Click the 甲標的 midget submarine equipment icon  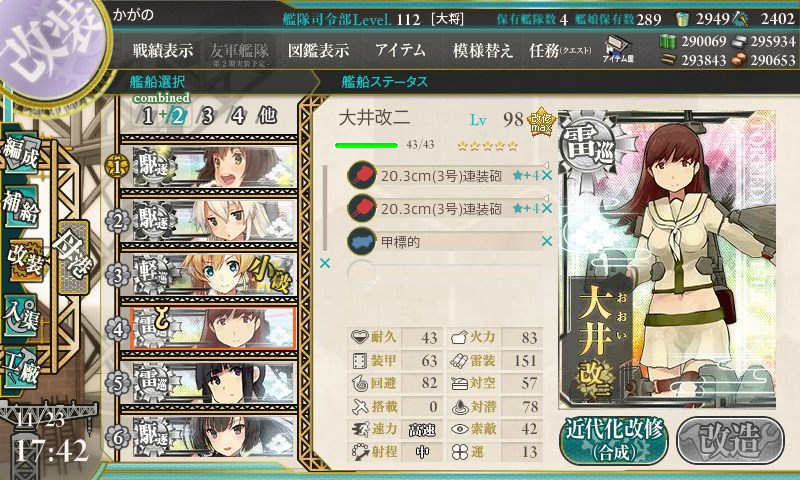point(362,242)
